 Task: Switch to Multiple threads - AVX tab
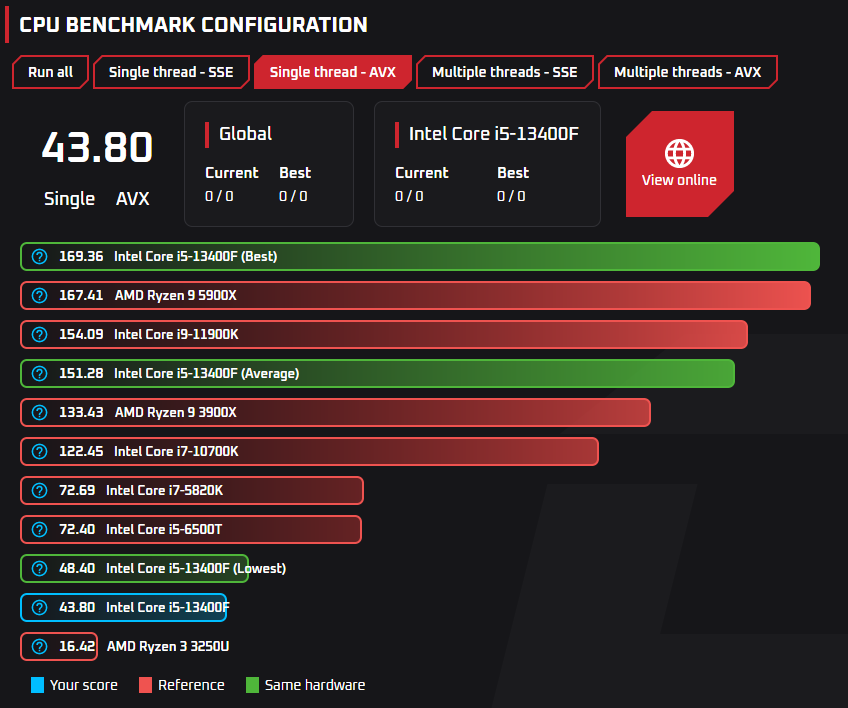point(687,72)
